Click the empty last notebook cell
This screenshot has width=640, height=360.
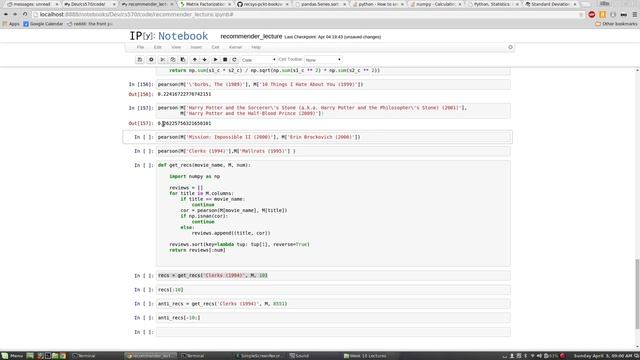click(x=333, y=332)
